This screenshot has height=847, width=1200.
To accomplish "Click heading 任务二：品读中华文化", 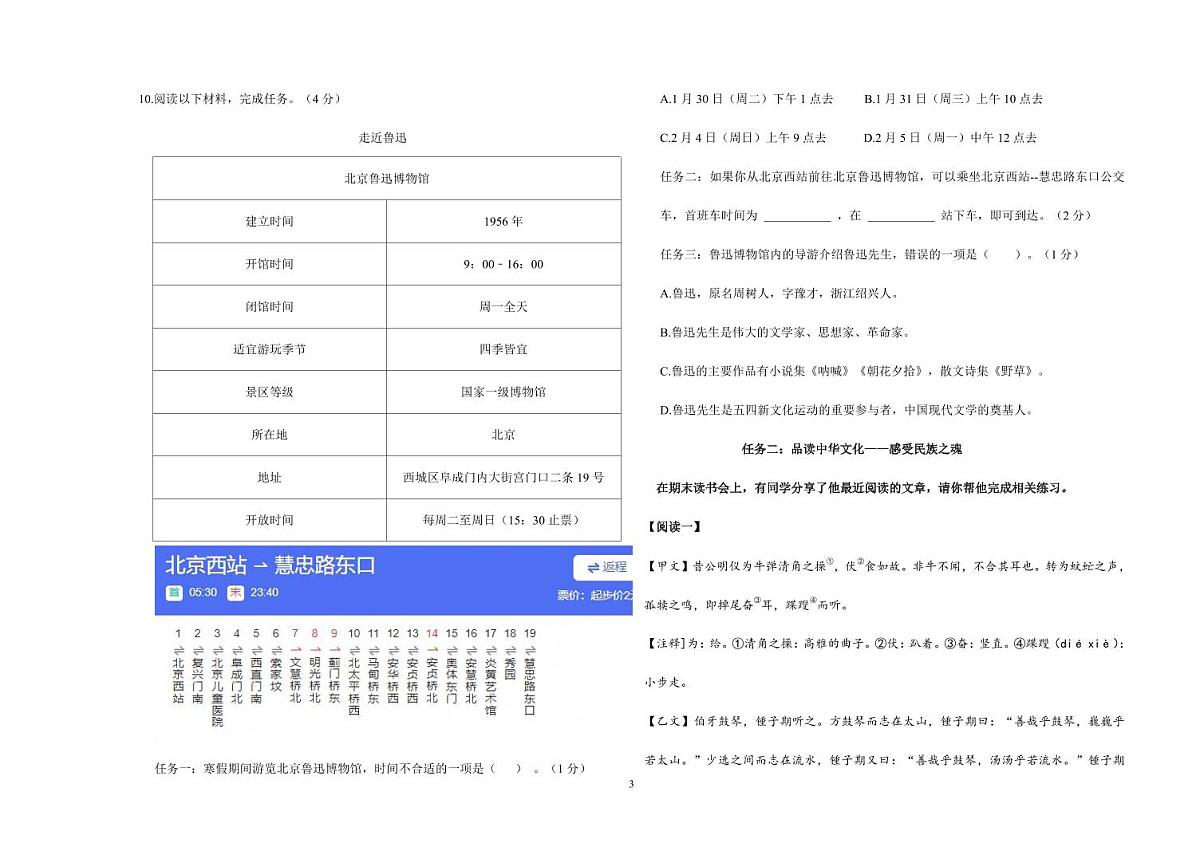I will 852,449.
